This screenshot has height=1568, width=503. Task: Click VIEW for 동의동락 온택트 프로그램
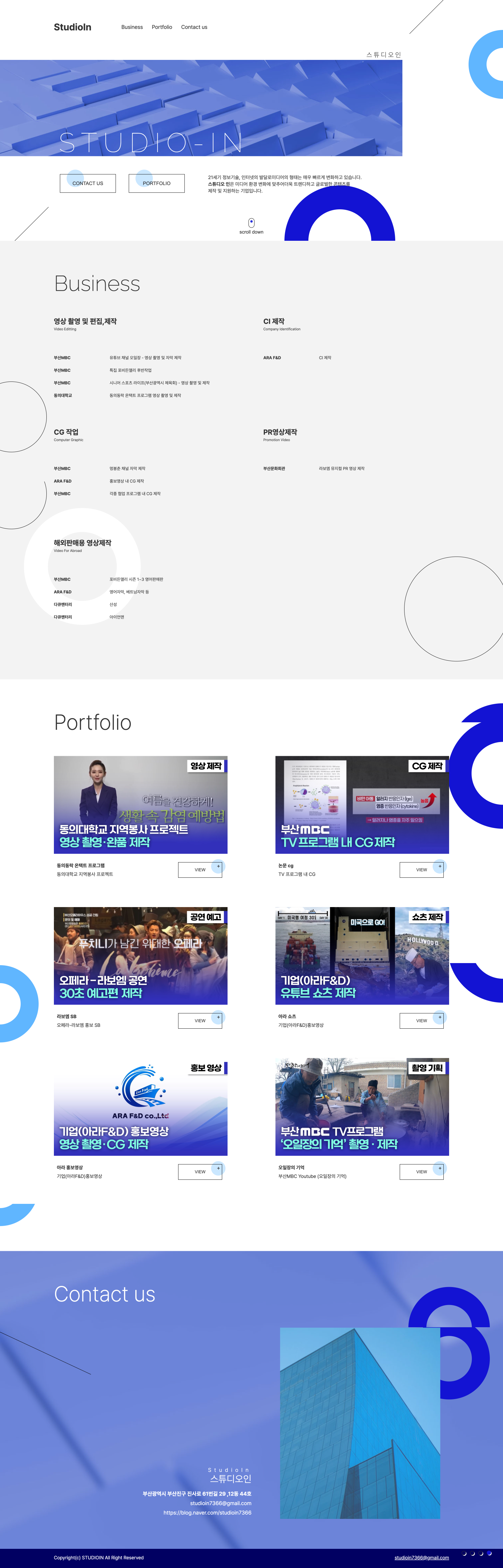tap(200, 870)
